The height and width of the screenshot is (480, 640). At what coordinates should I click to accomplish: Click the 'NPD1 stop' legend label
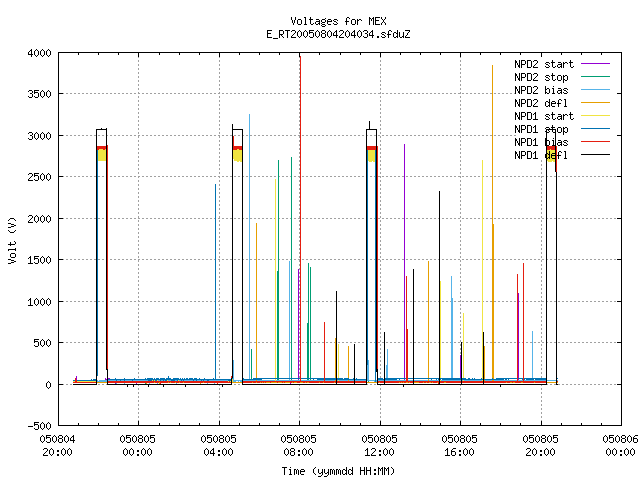541,129
